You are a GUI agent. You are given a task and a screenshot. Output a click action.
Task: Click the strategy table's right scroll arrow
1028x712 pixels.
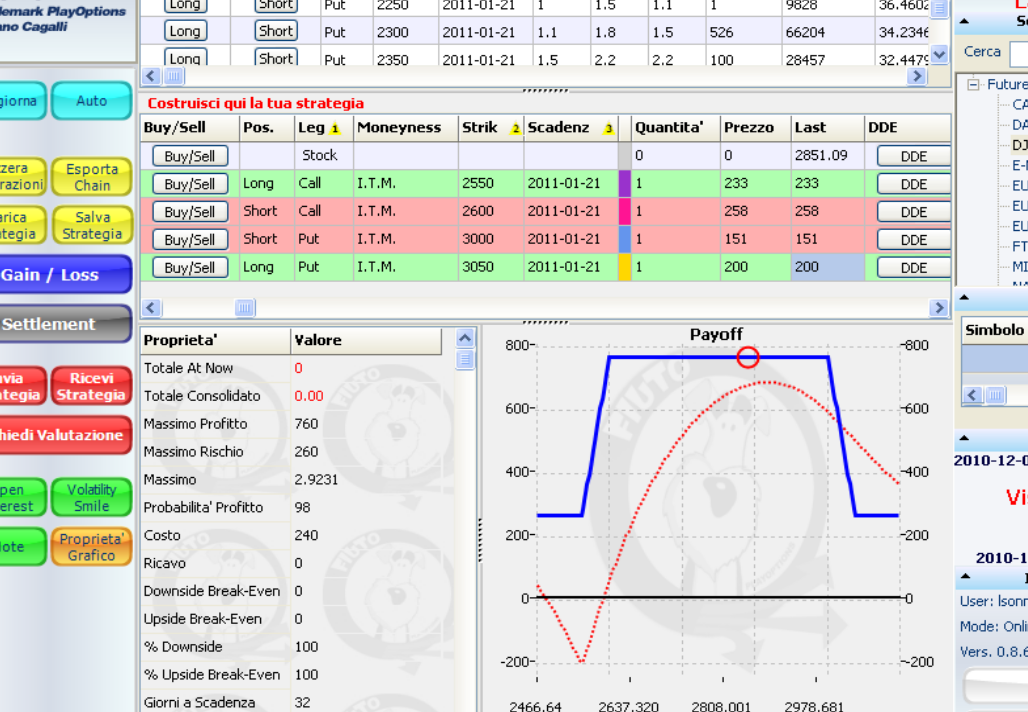pyautogui.click(x=939, y=307)
